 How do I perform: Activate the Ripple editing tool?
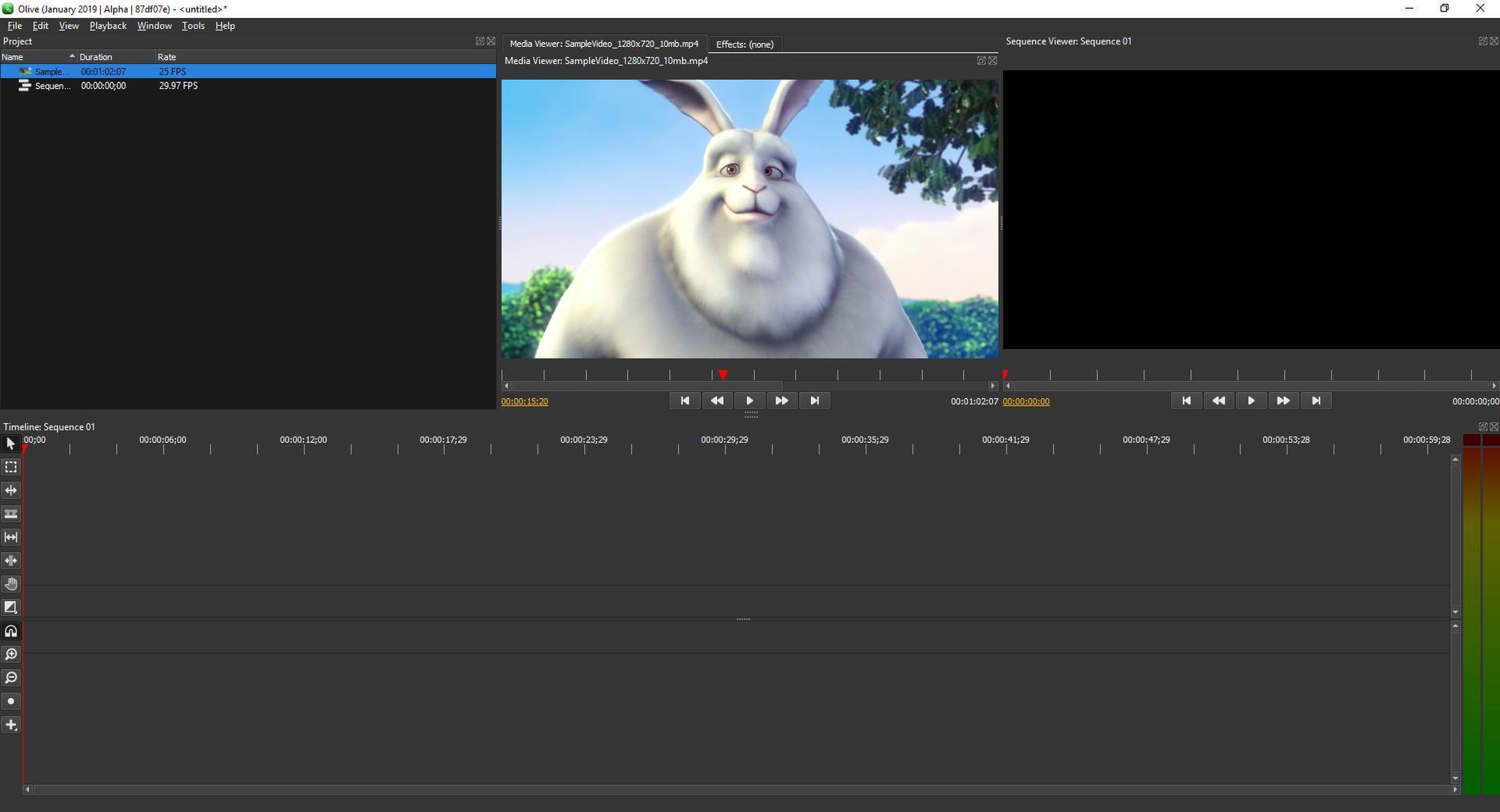pyautogui.click(x=11, y=490)
